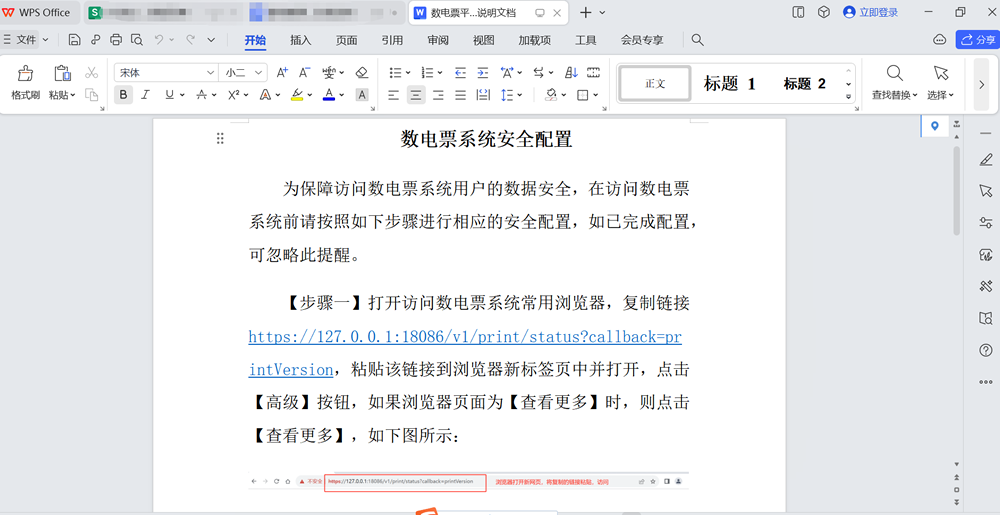Click the clear formatting eraser icon
The height and width of the screenshot is (515, 1000).
[362, 73]
